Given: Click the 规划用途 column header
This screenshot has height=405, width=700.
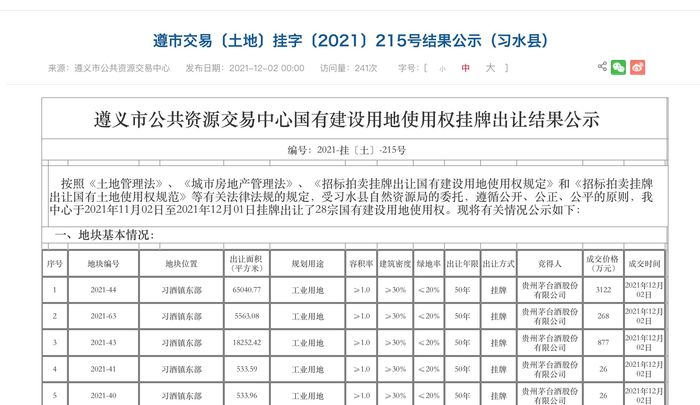Looking at the screenshot, I should 306,263.
